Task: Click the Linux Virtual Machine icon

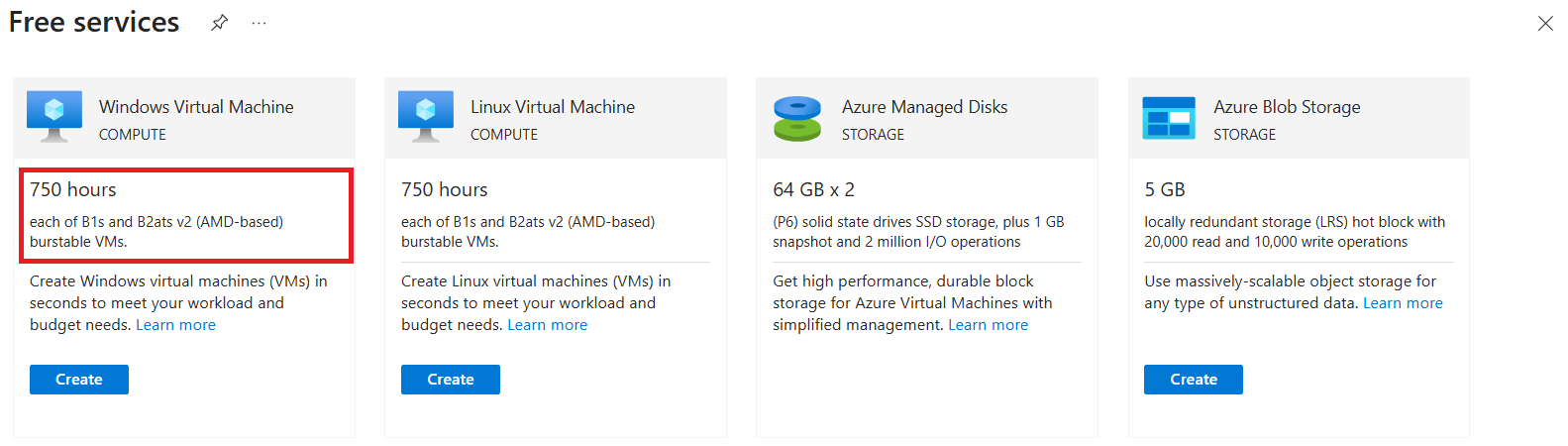Action: [426, 118]
